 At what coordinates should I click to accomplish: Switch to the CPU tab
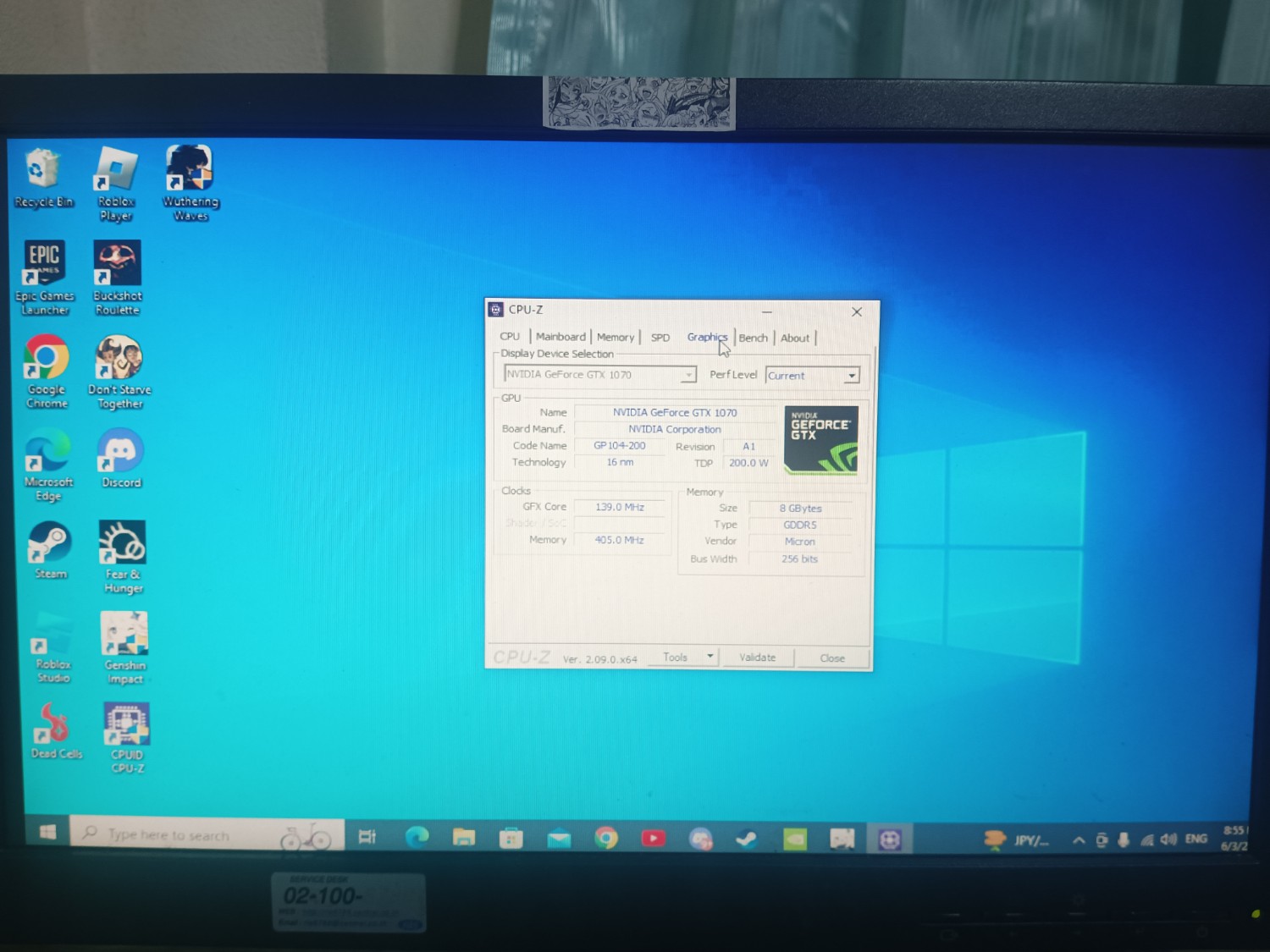tap(510, 336)
